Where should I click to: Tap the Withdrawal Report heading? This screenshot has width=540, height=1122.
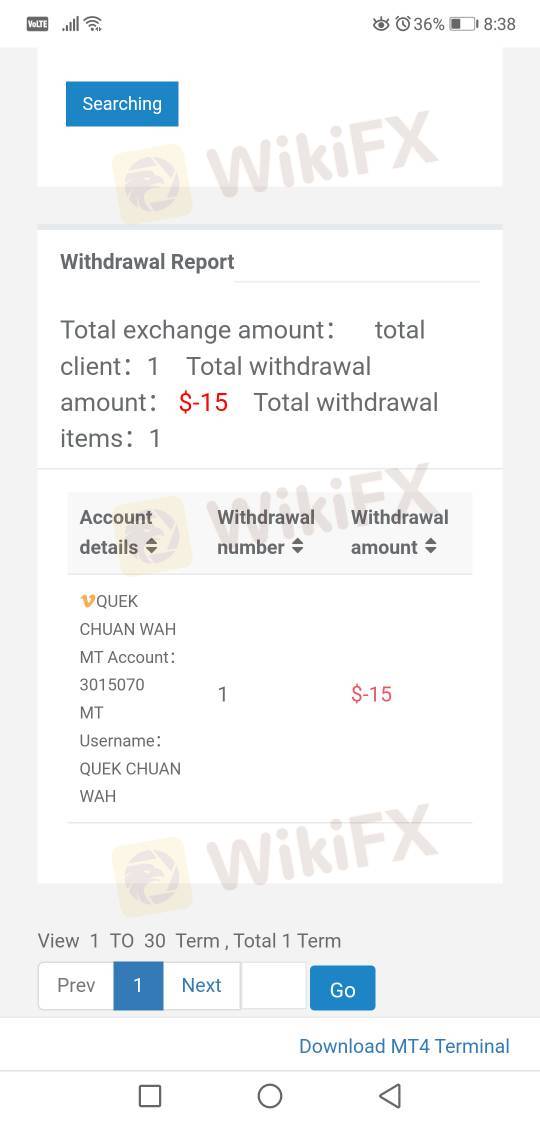(147, 262)
